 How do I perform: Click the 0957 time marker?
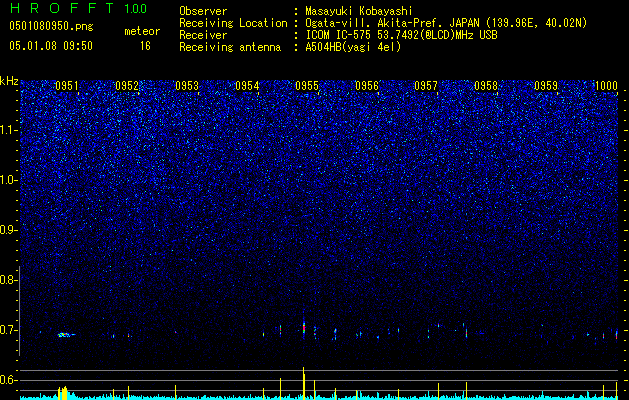pos(426,86)
